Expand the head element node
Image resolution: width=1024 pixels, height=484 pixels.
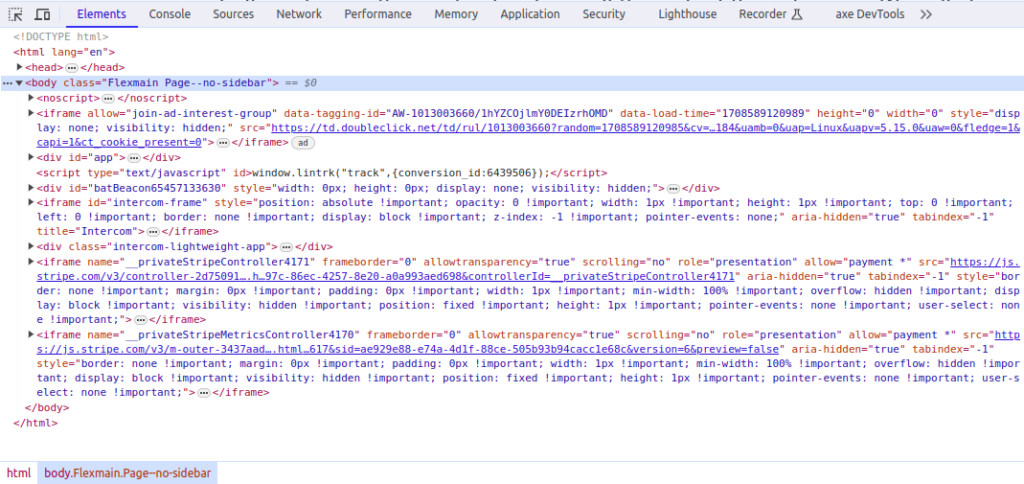click(20, 67)
